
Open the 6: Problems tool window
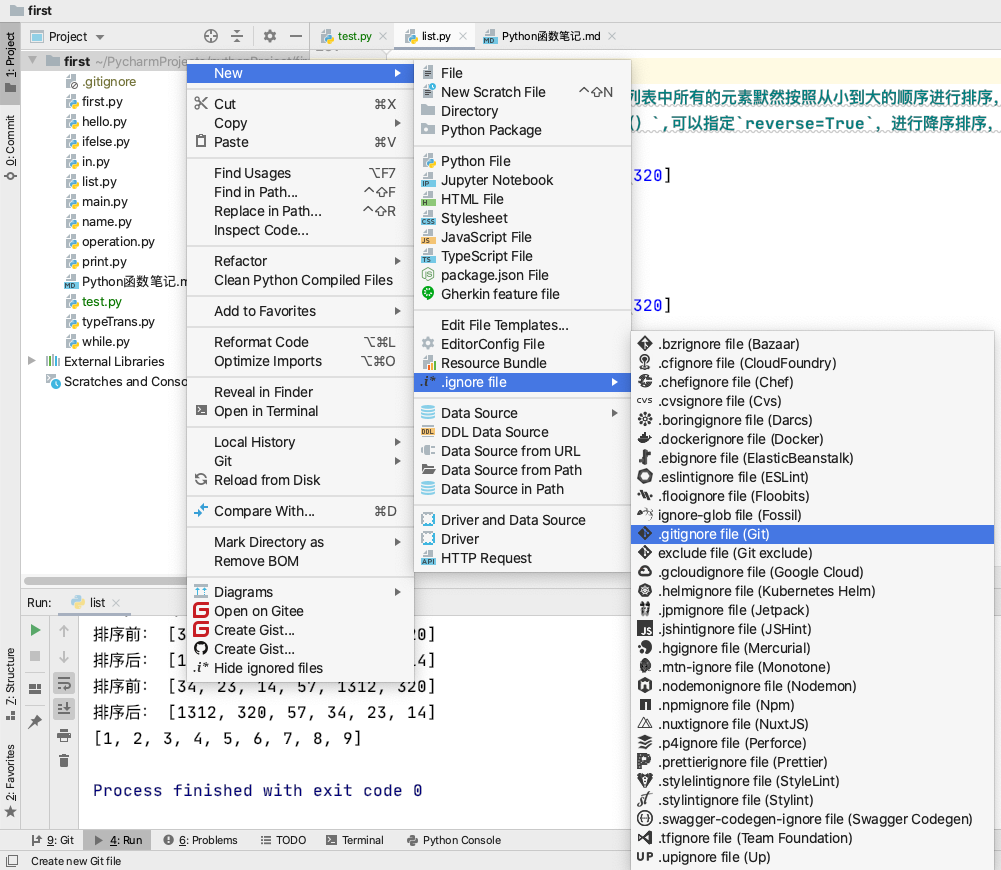200,840
